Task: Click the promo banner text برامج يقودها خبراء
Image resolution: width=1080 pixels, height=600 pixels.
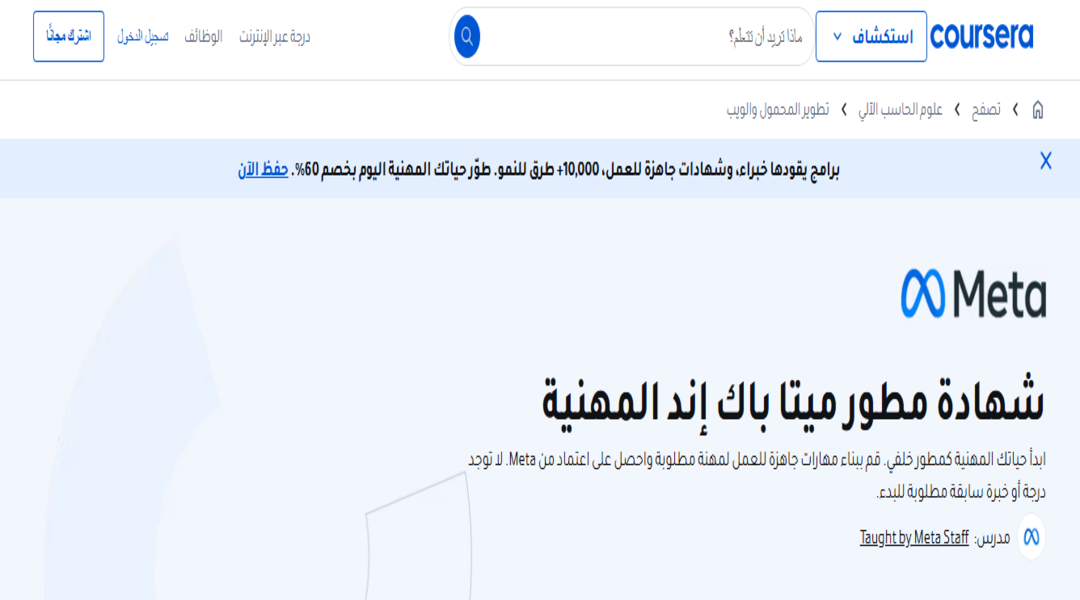Action: (565, 169)
